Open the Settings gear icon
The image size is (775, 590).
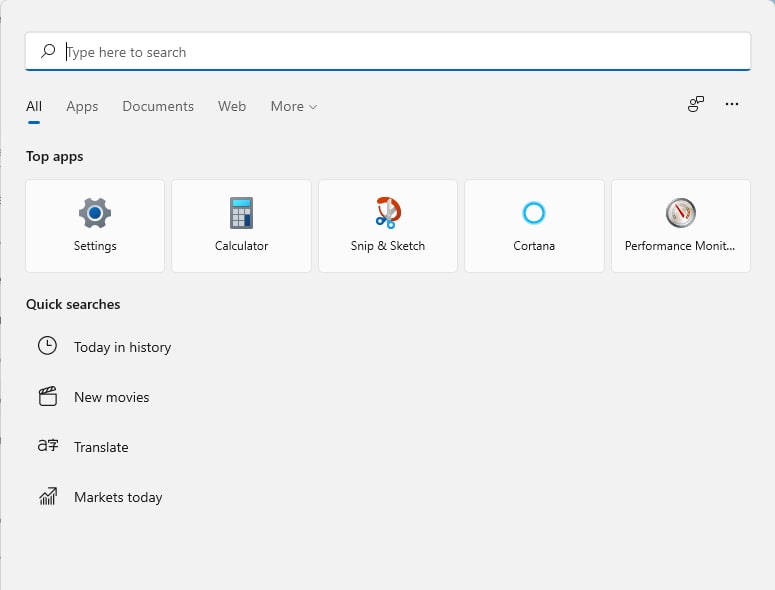(95, 213)
